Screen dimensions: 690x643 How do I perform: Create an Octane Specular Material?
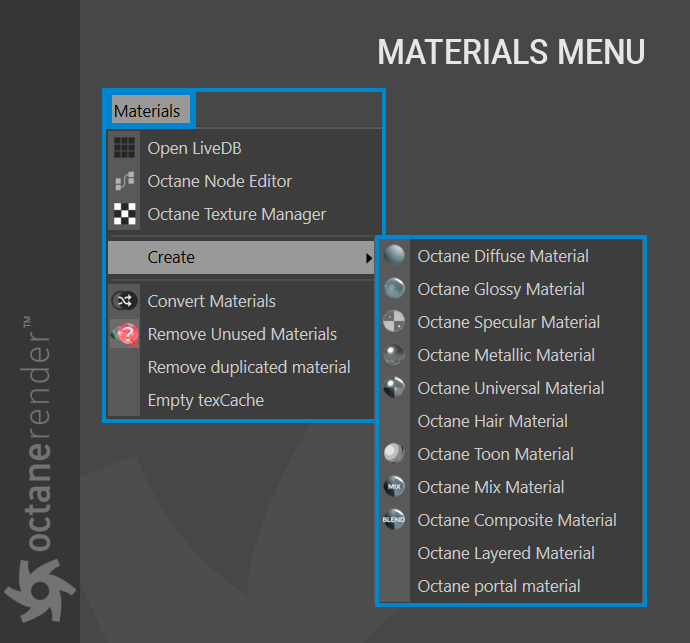coord(510,322)
